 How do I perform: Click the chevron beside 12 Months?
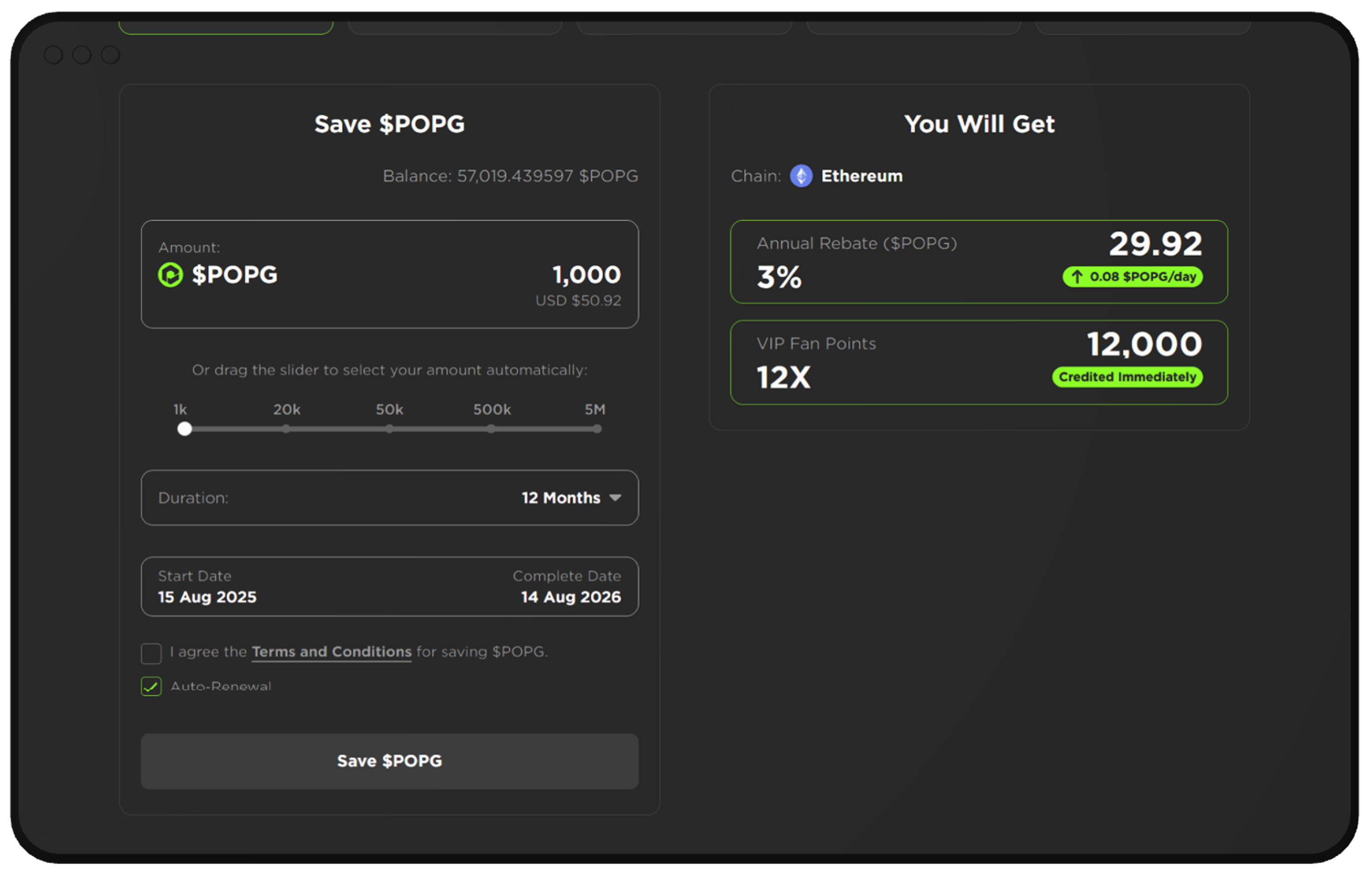tap(616, 498)
